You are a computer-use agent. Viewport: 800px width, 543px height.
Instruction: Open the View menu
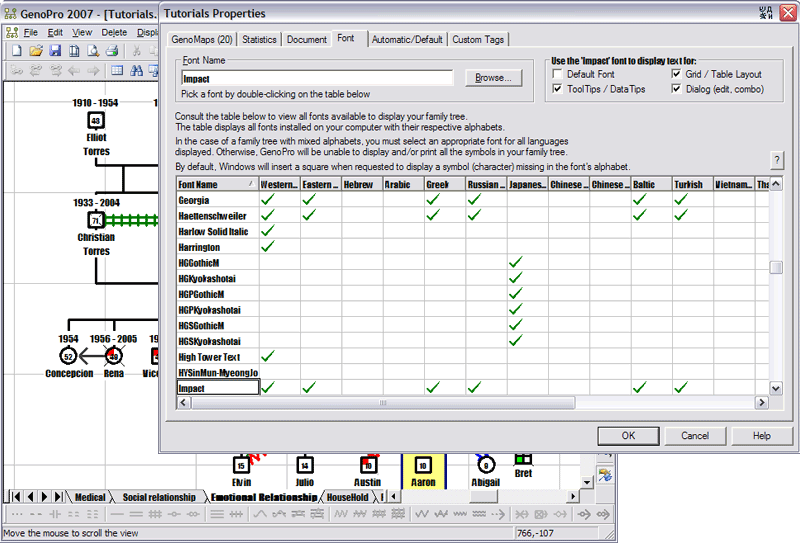point(82,33)
